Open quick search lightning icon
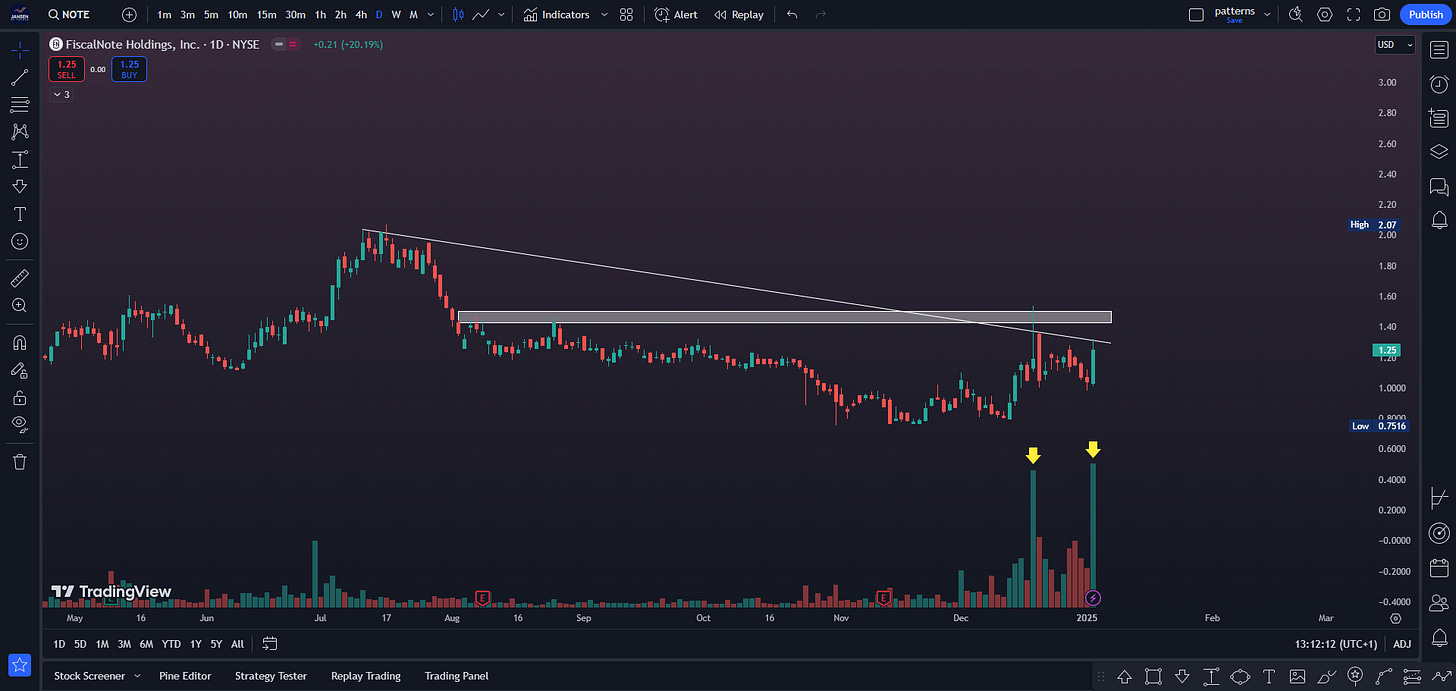 (1296, 15)
